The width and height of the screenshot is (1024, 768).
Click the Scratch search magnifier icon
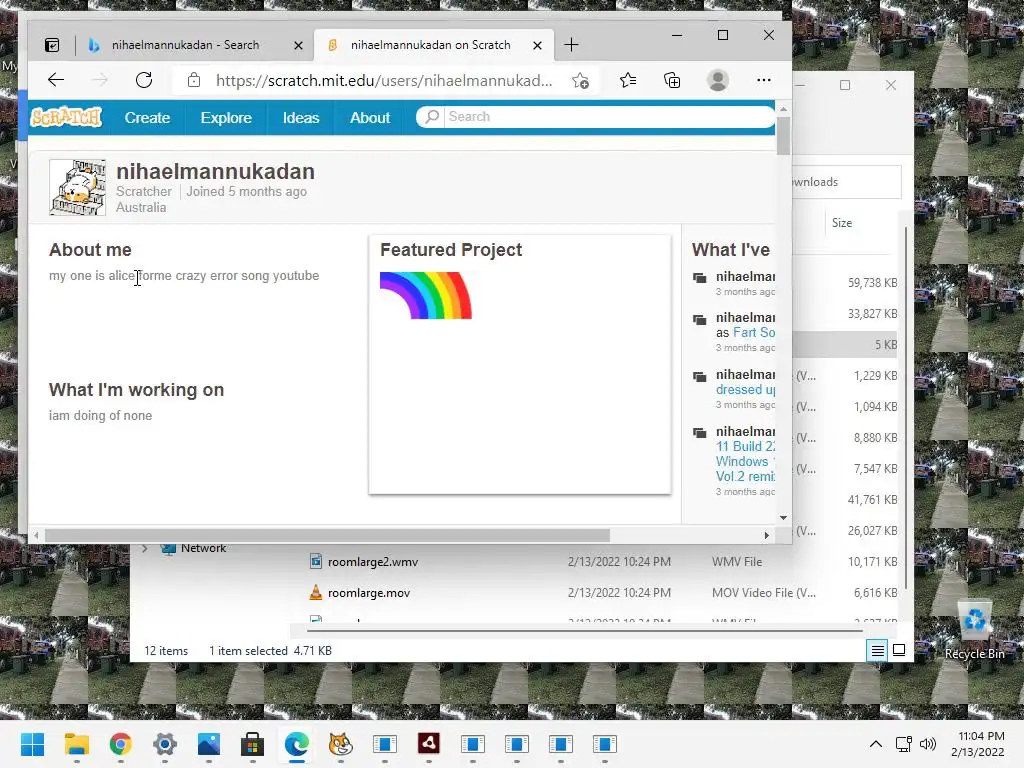point(432,117)
